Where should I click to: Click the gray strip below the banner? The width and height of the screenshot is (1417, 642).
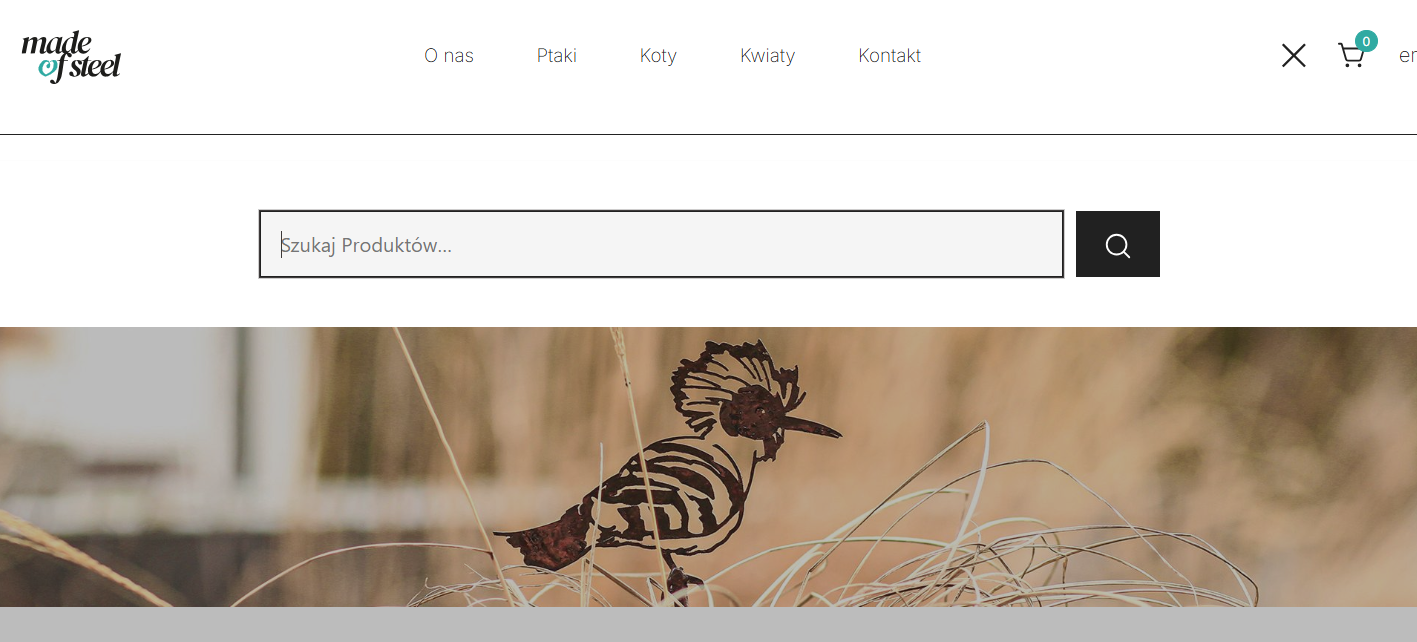click(708, 624)
